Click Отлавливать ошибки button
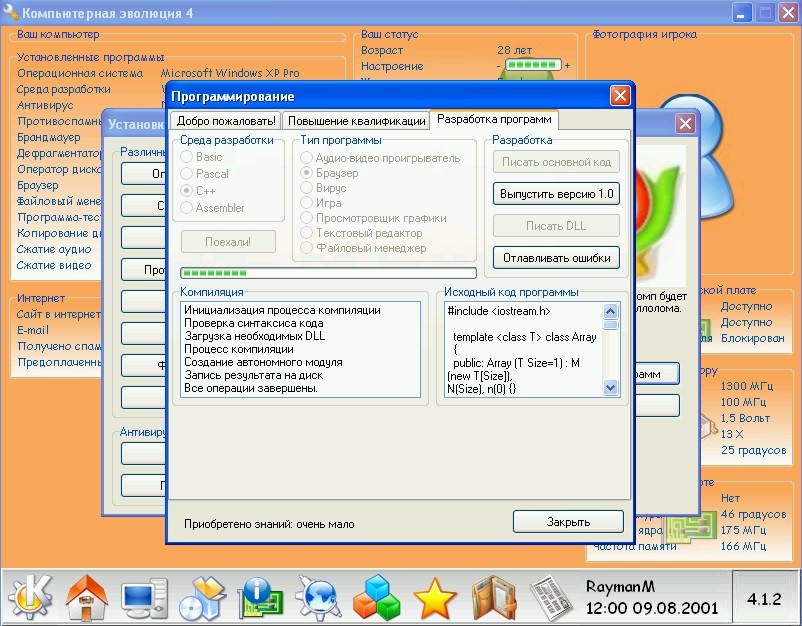 556,258
